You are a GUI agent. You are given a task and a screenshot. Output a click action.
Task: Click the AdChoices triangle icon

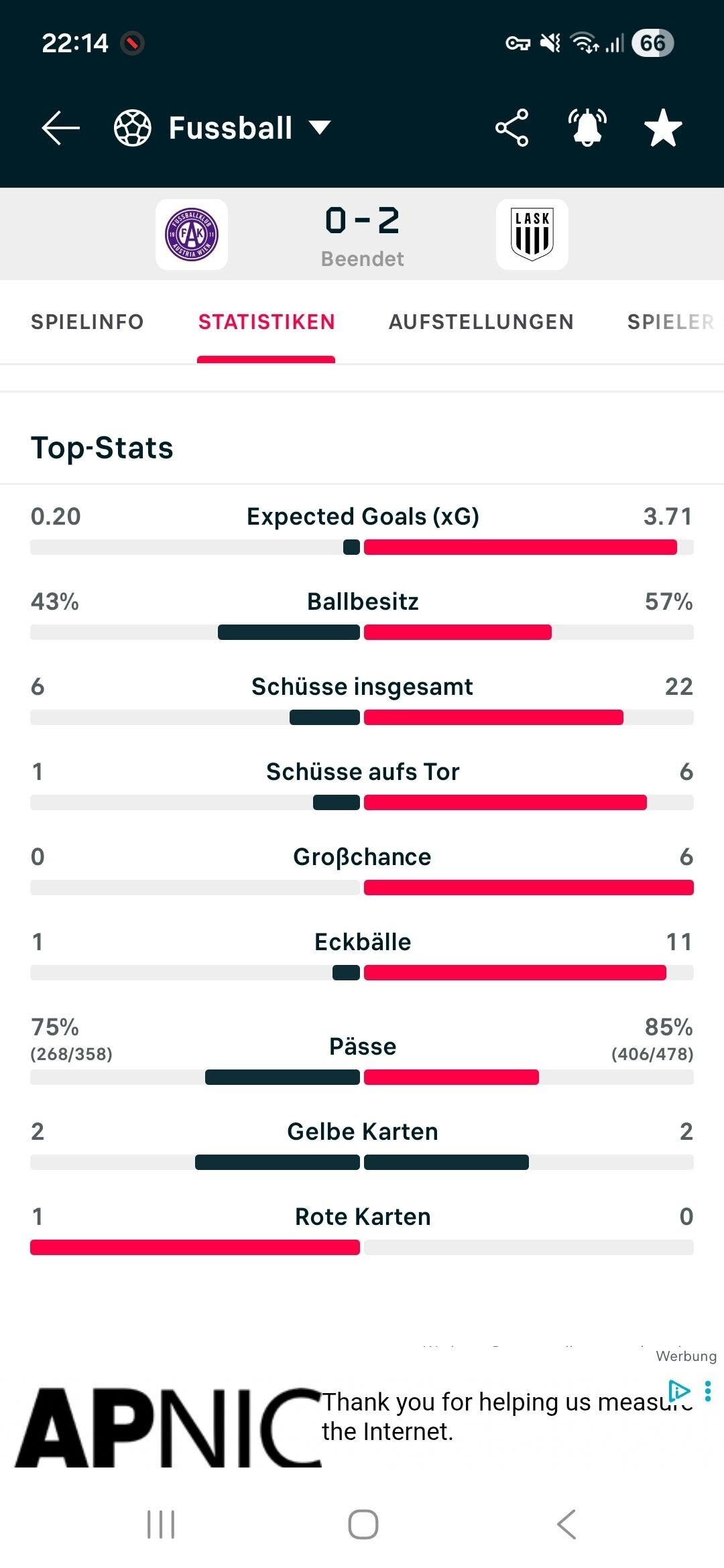(680, 1391)
